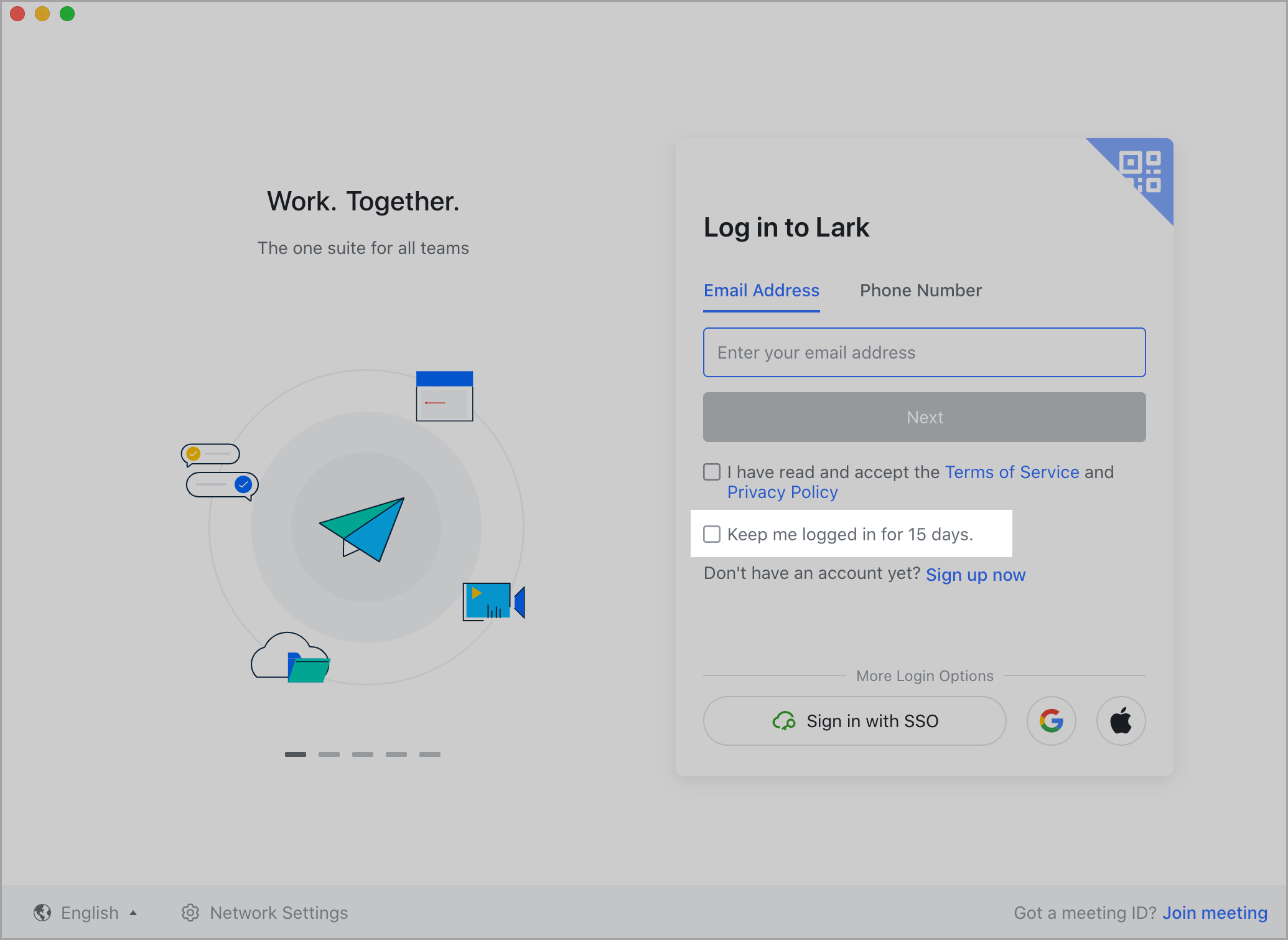Screen dimensions: 1288x940
Task: Click the cloud folder illustration icon
Action: (291, 657)
